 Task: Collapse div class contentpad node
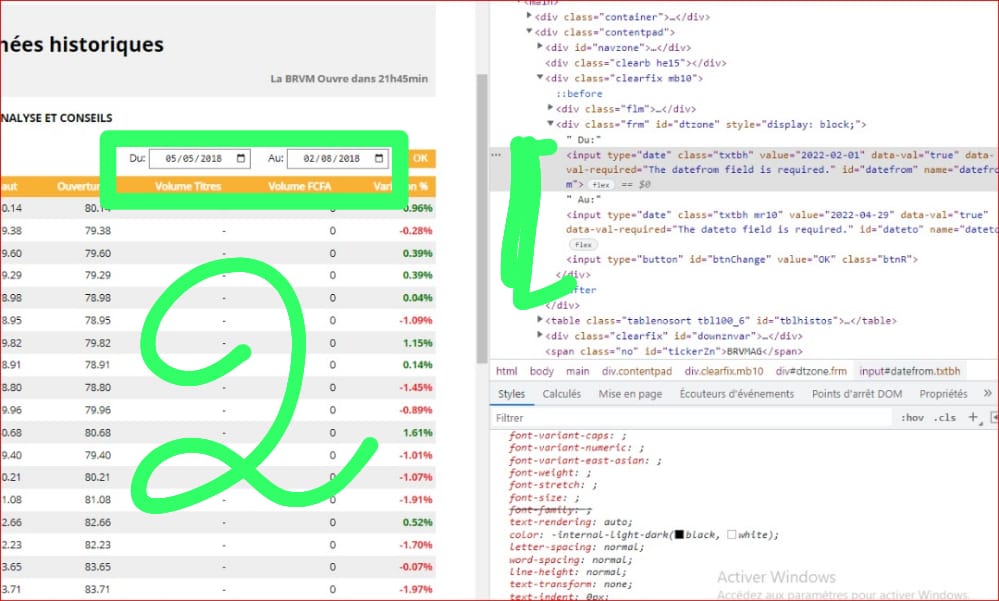point(529,31)
